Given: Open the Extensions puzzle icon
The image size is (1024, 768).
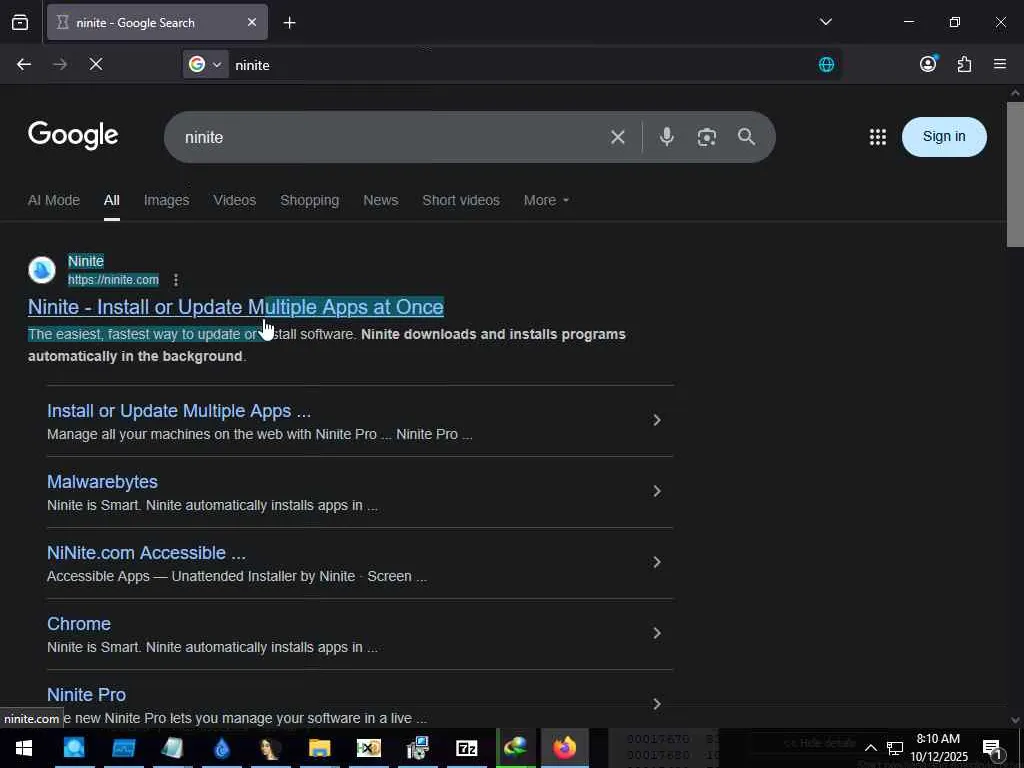Looking at the screenshot, I should 964,64.
